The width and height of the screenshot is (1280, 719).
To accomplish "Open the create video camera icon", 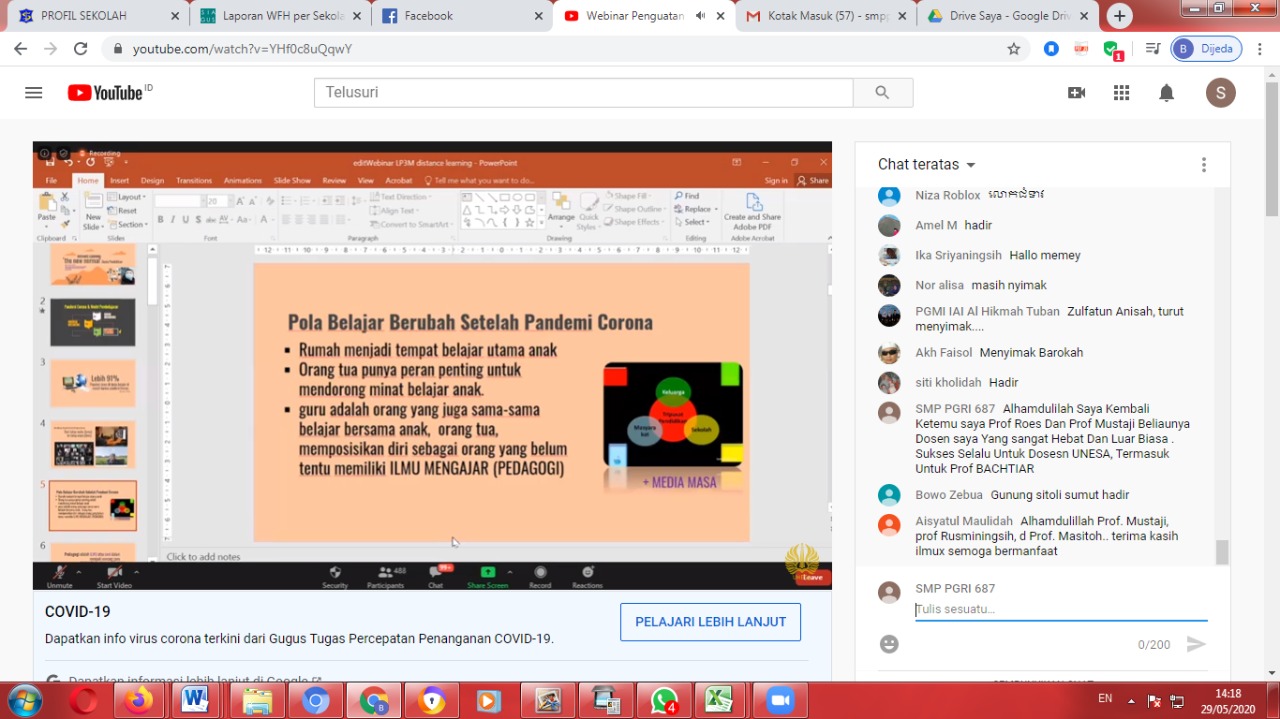I will (1076, 93).
